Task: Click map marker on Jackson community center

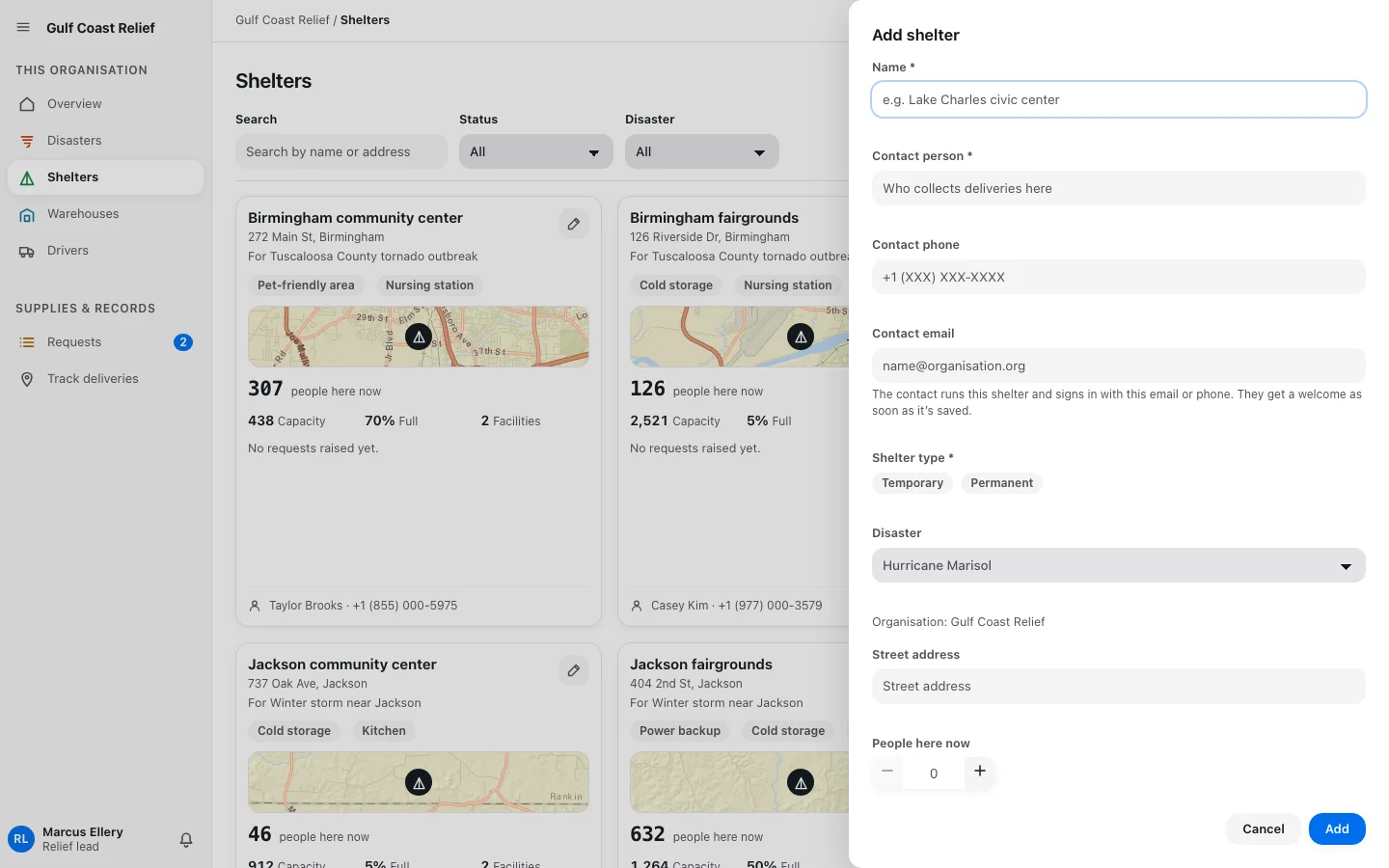Action: (419, 783)
